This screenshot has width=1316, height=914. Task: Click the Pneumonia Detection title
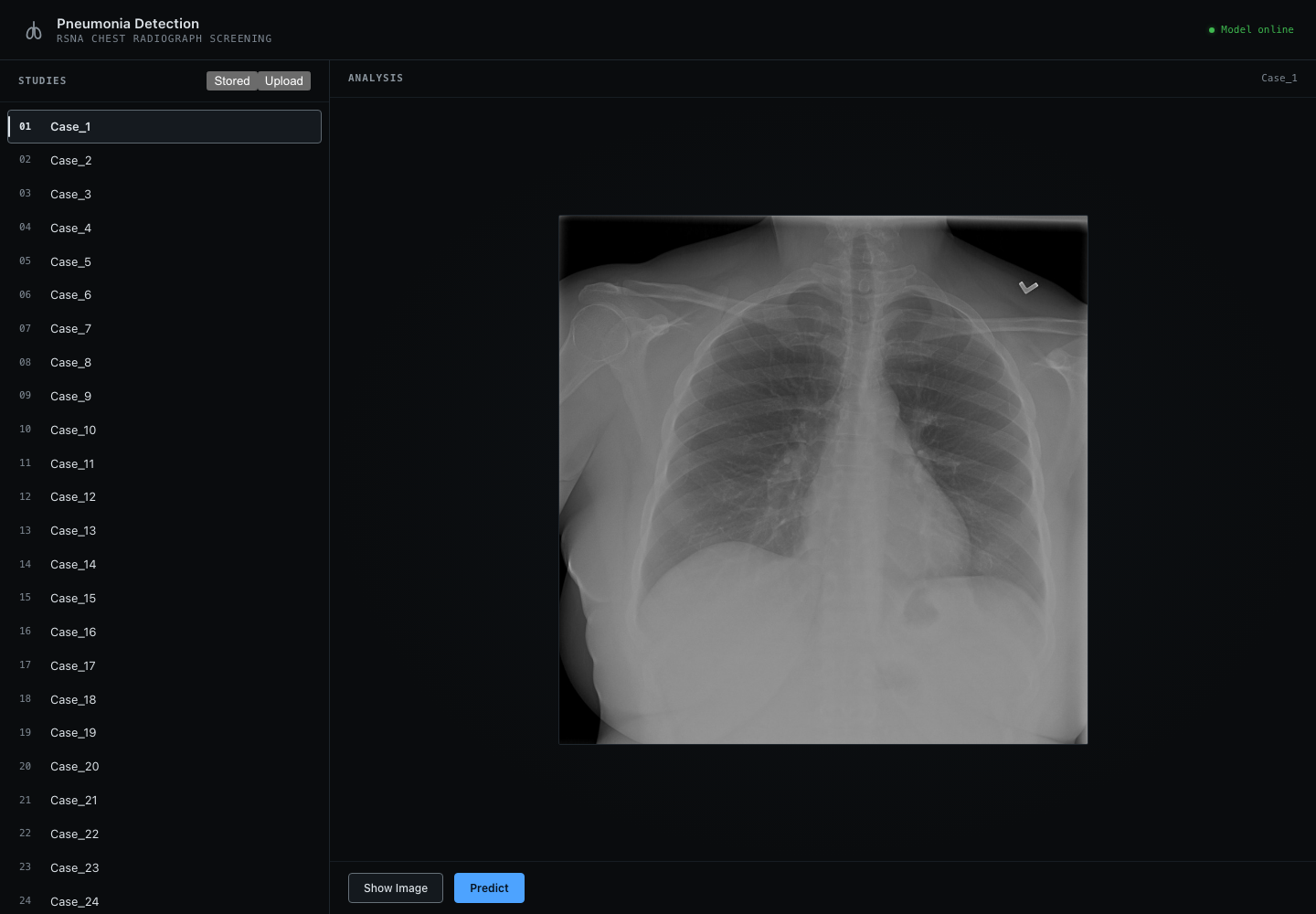(x=128, y=24)
